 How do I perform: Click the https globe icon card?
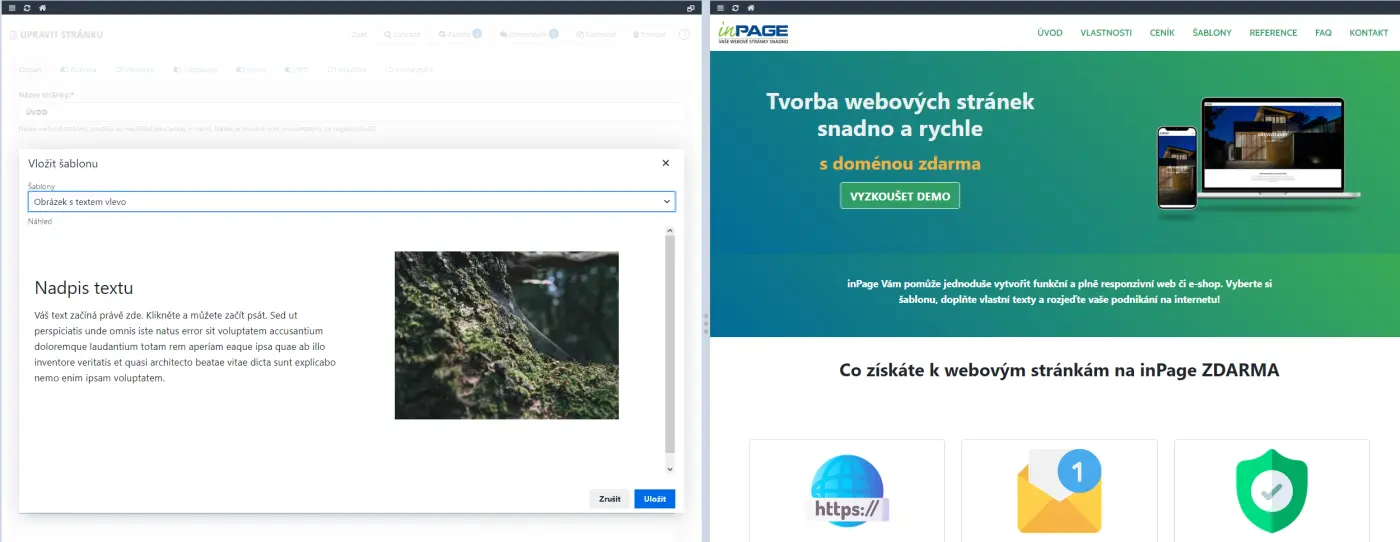tap(847, 491)
